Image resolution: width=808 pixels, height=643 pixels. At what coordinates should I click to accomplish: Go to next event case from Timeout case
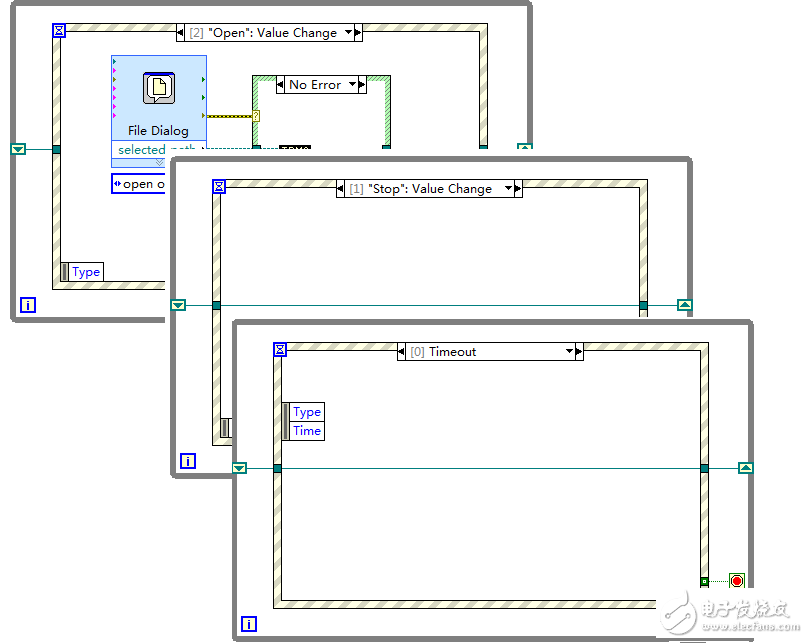click(x=579, y=352)
